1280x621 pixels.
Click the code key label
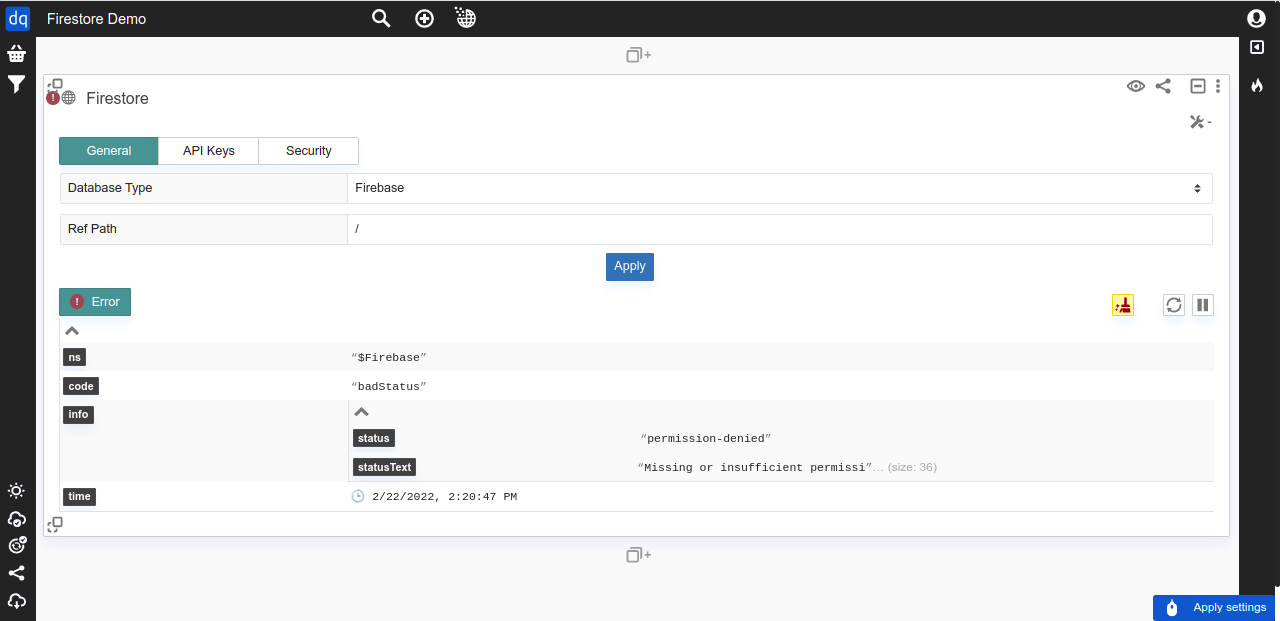81,386
